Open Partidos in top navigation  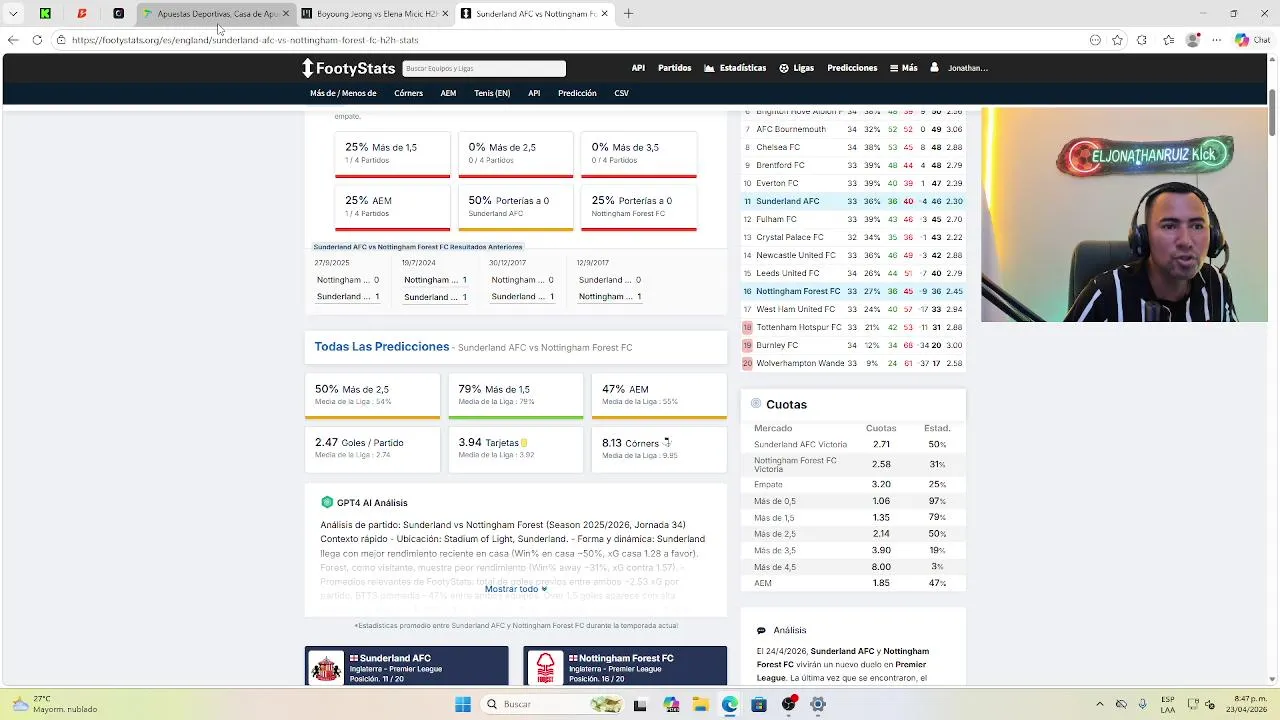click(675, 68)
